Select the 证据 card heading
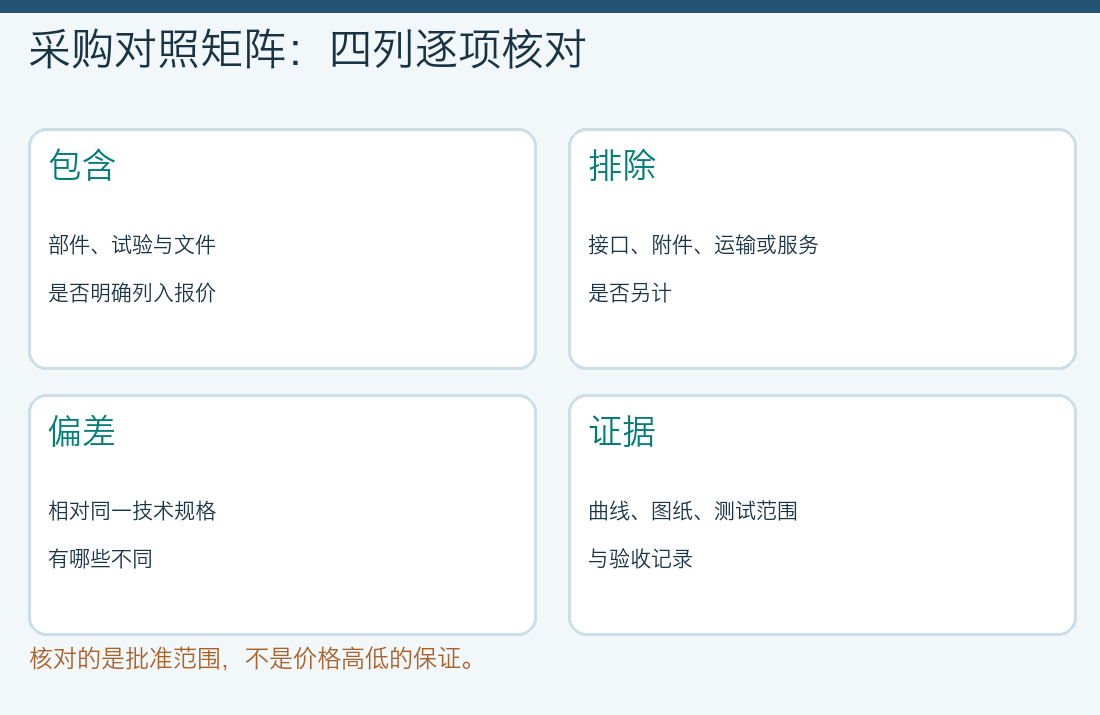This screenshot has height=715, width=1100. 622,431
